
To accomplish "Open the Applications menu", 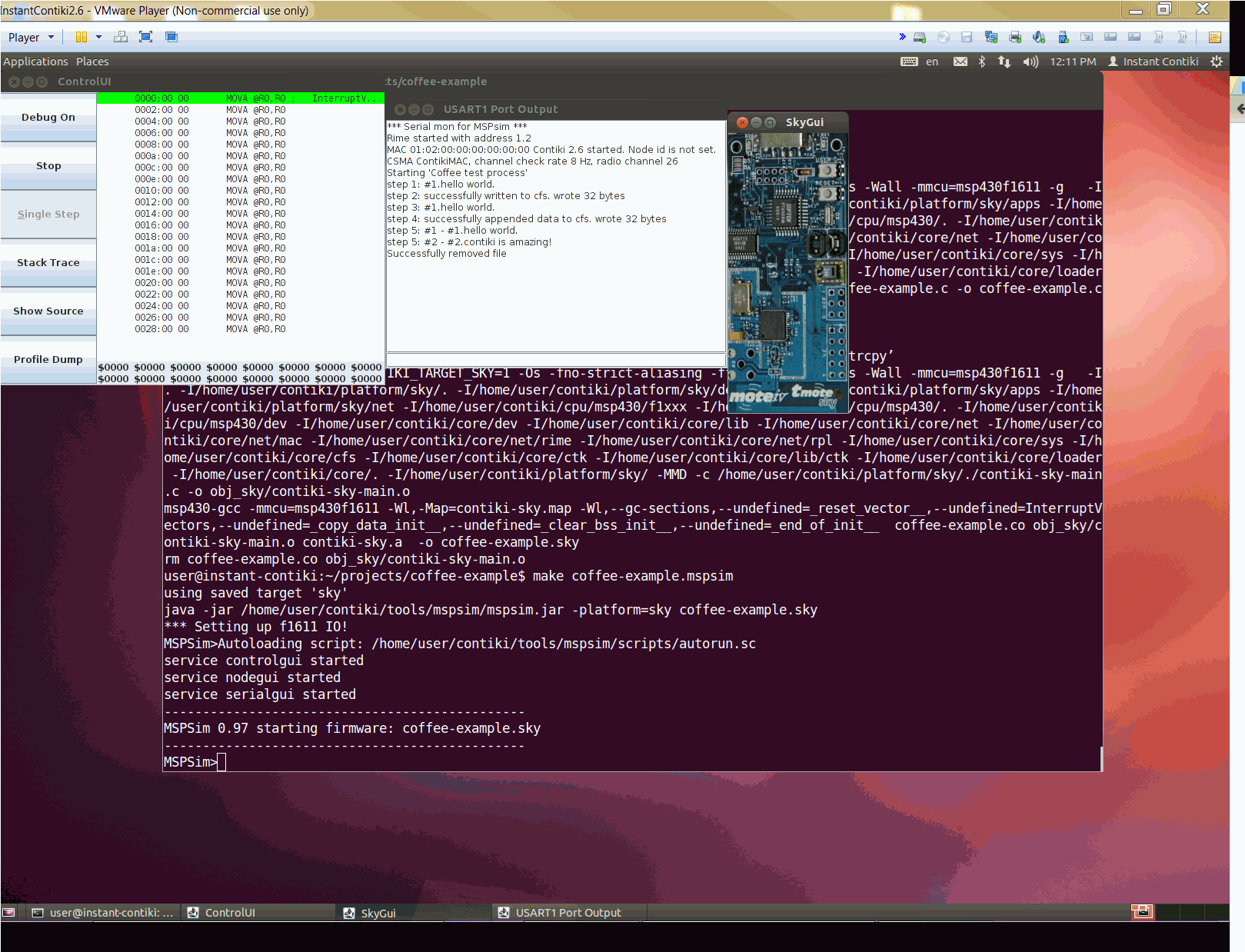I will pyautogui.click(x=35, y=62).
